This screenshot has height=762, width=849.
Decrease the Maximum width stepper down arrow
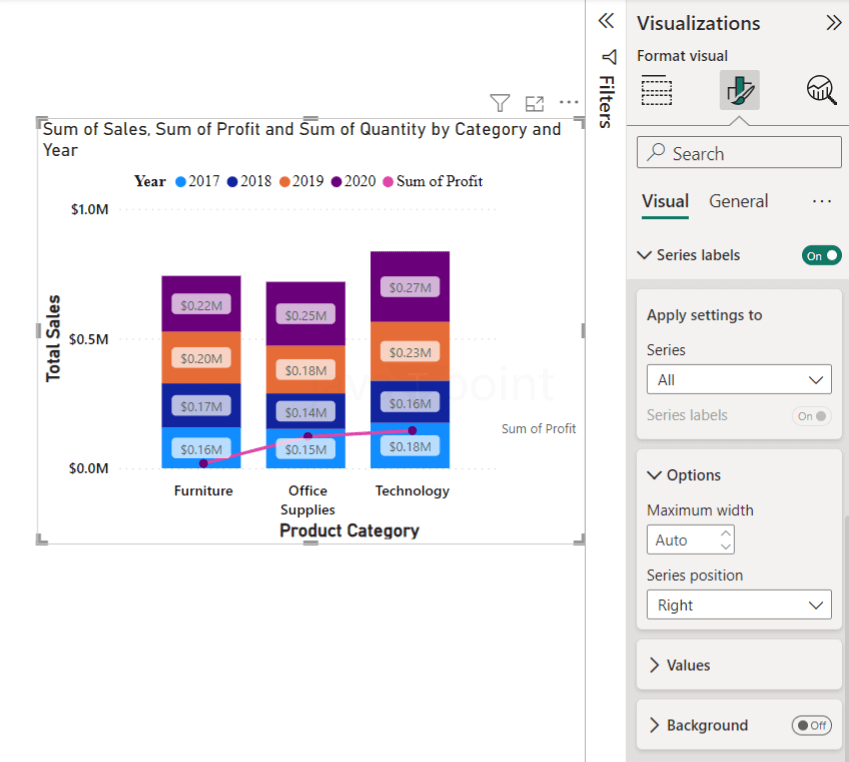pos(726,546)
